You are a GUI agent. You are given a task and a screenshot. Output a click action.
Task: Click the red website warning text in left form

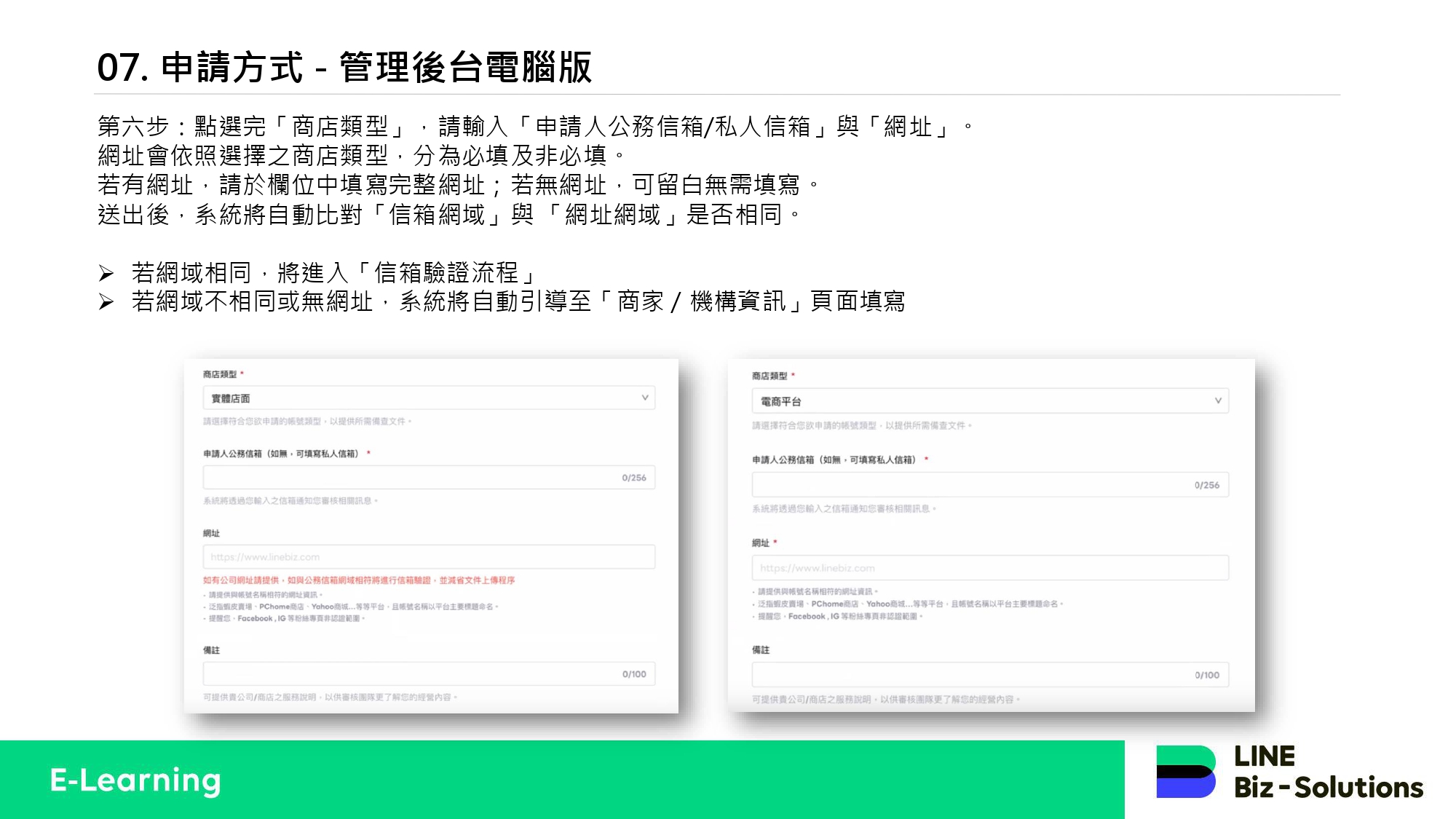tap(358, 580)
